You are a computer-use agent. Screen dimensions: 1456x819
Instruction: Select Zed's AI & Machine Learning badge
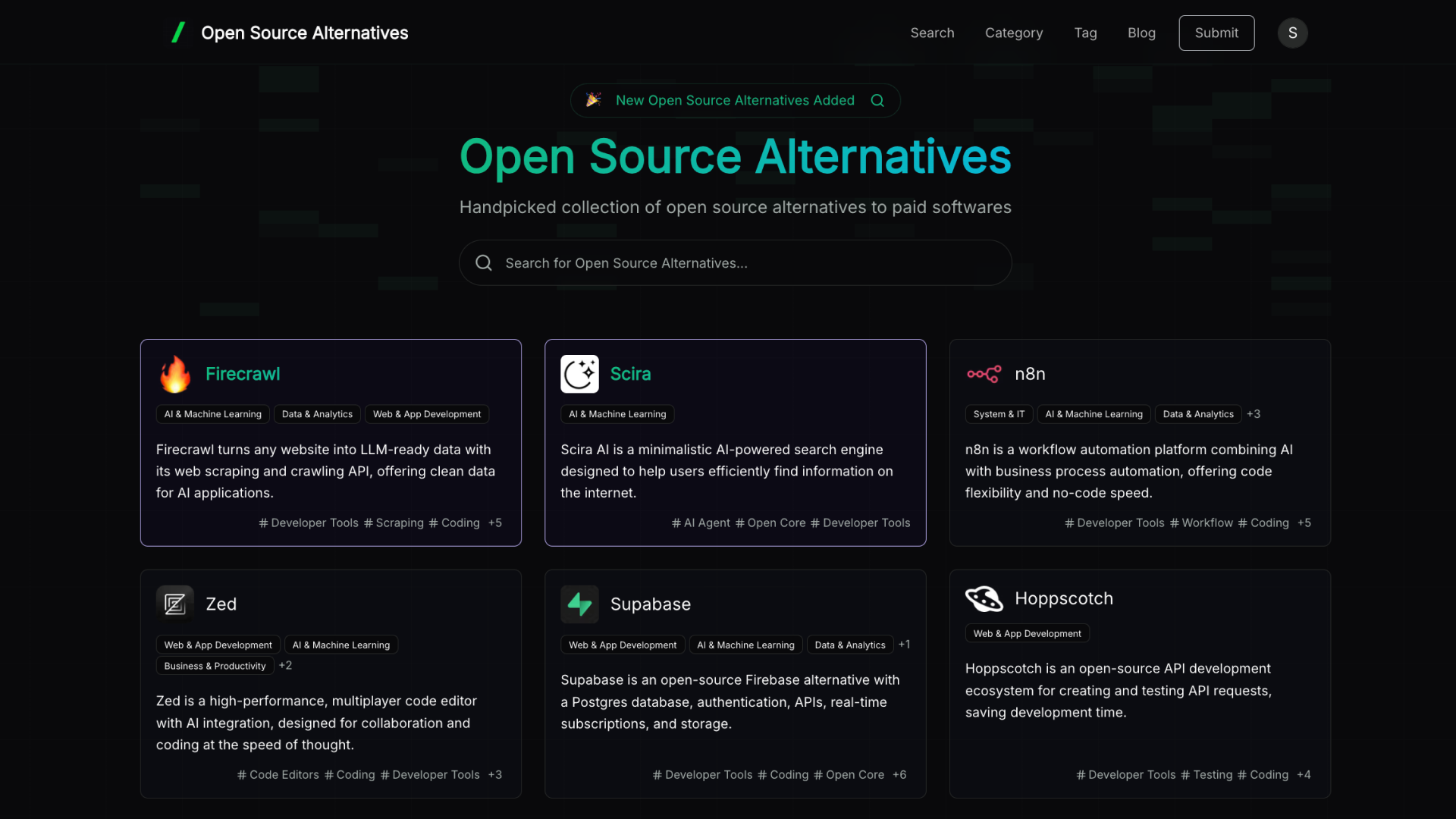point(341,645)
